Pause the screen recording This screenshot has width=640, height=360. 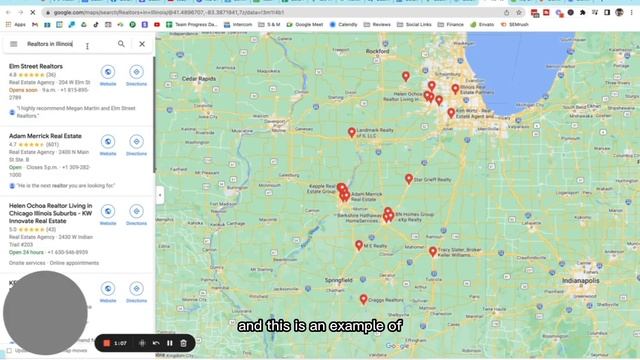click(x=170, y=343)
